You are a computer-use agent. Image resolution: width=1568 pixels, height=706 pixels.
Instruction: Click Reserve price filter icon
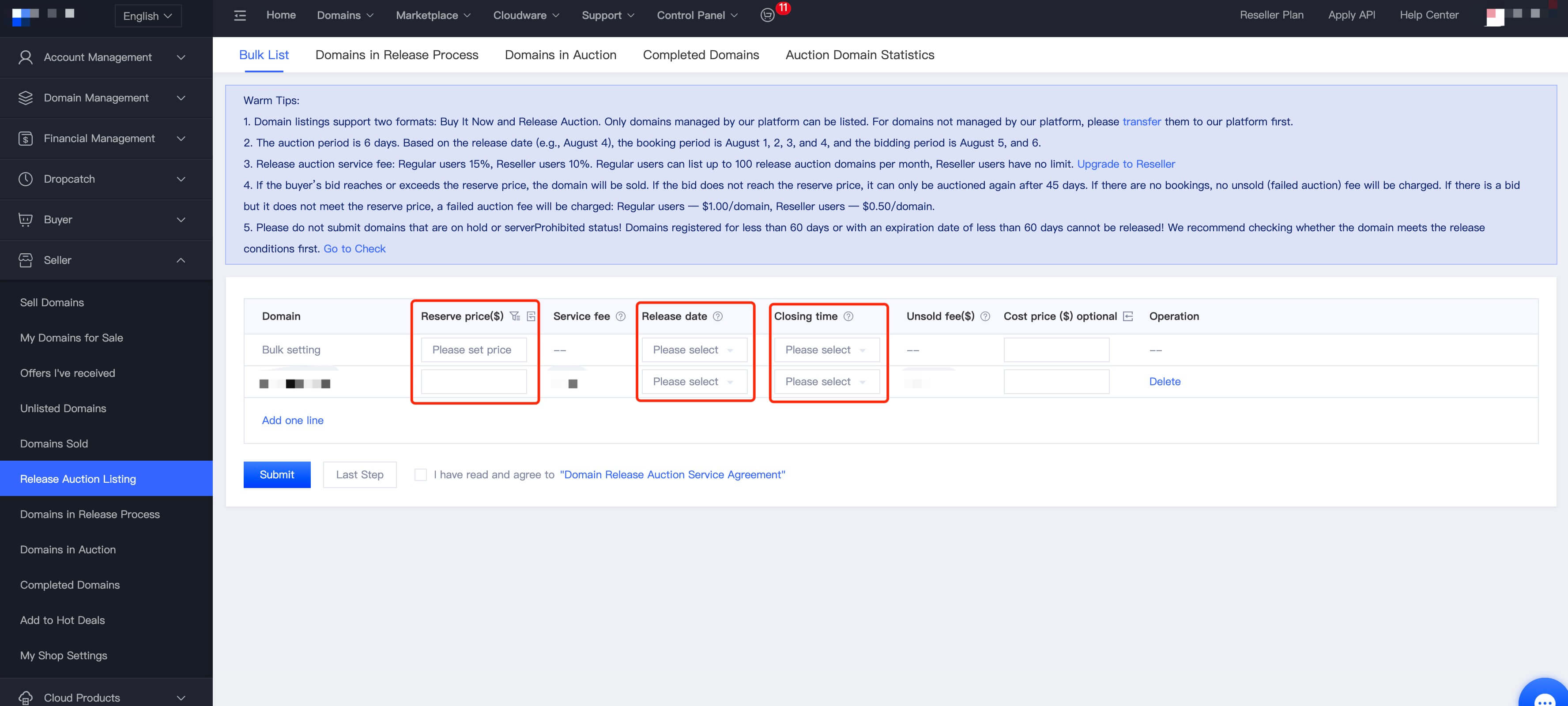coord(515,316)
